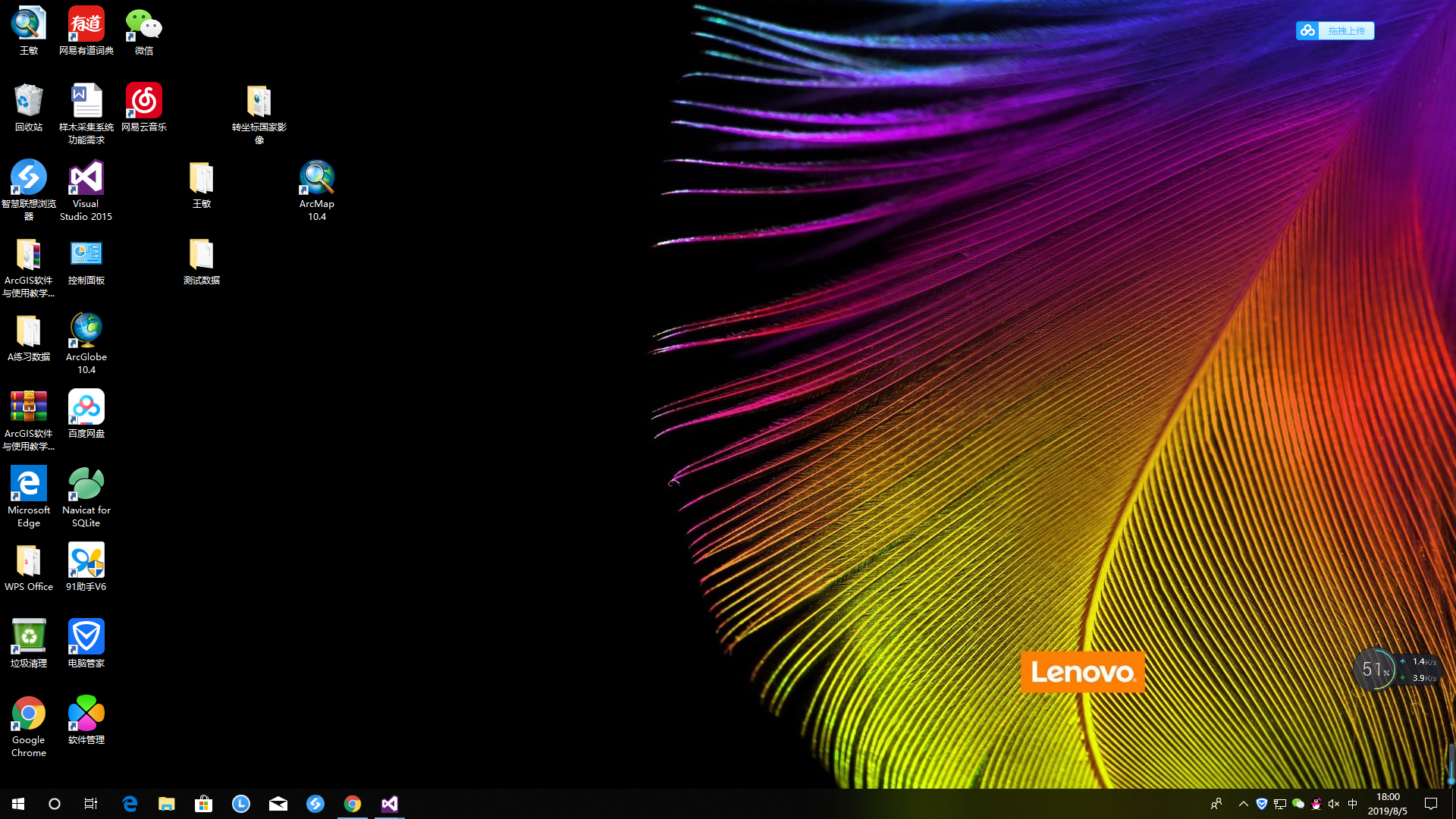The image size is (1456, 819).
Task: Open the Windows Start menu
Action: [18, 804]
